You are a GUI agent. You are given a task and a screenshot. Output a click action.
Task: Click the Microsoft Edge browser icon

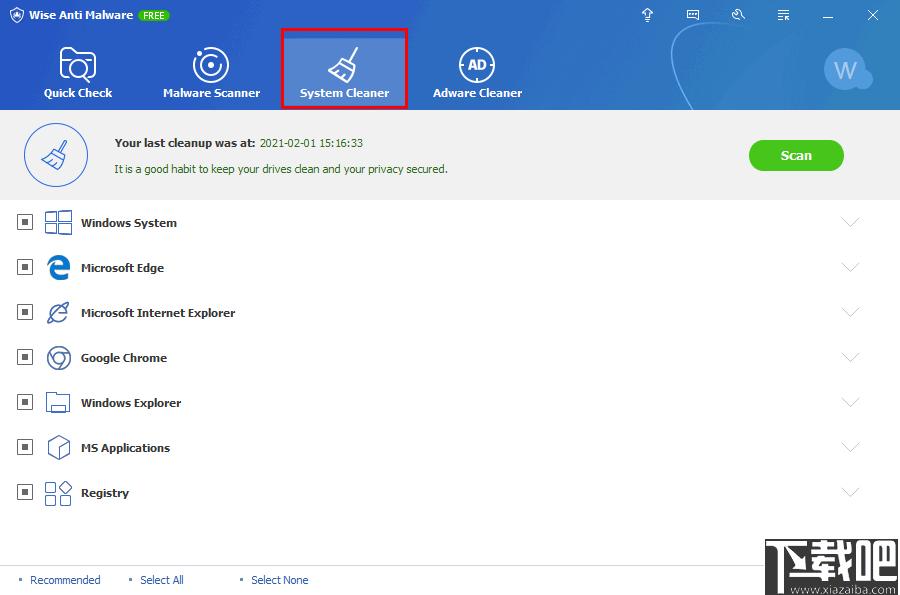(x=59, y=267)
